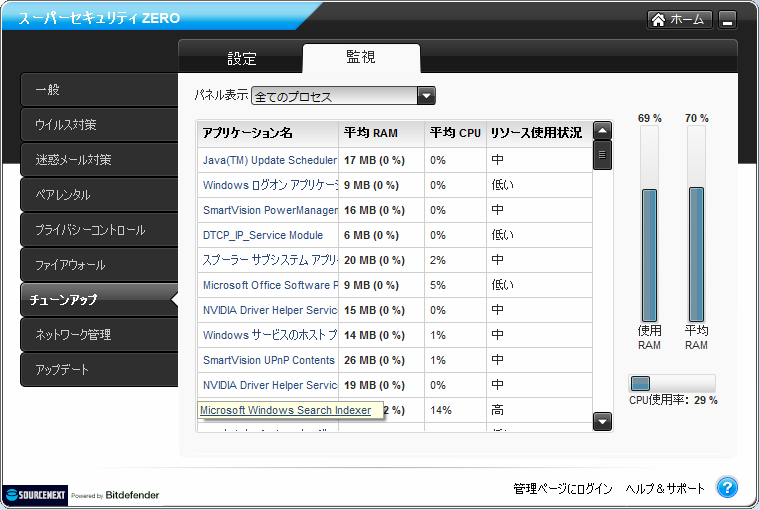Switch to the 設定 tab
Screen dimensions: 760x510
coord(241,59)
